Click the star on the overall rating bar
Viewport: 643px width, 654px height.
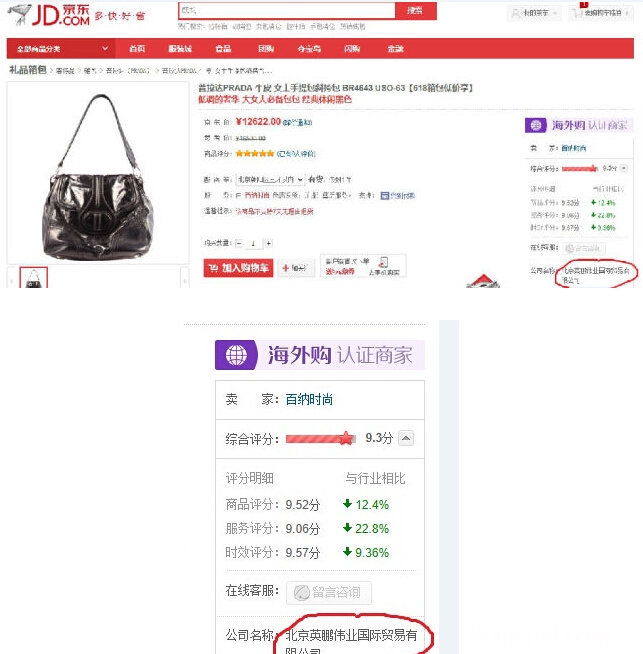pyautogui.click(x=346, y=438)
